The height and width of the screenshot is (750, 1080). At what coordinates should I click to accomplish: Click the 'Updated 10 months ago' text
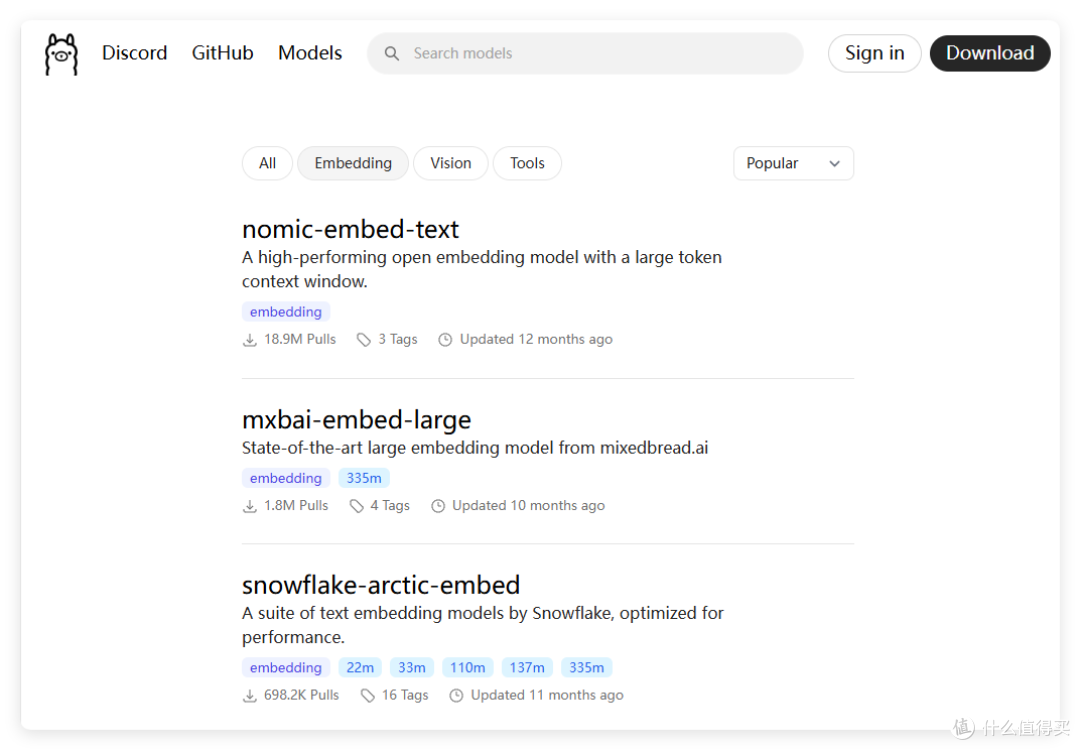pos(528,506)
